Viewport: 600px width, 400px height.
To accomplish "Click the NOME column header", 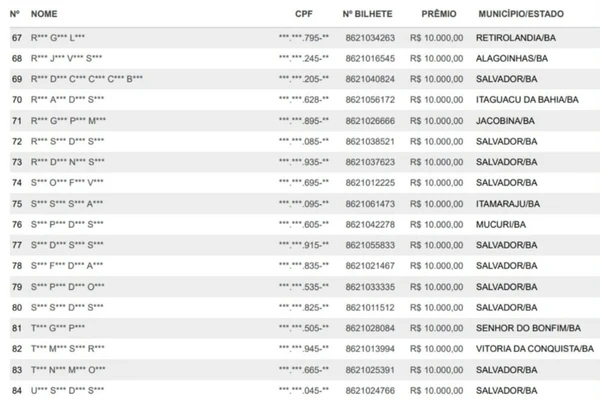I will coord(44,14).
